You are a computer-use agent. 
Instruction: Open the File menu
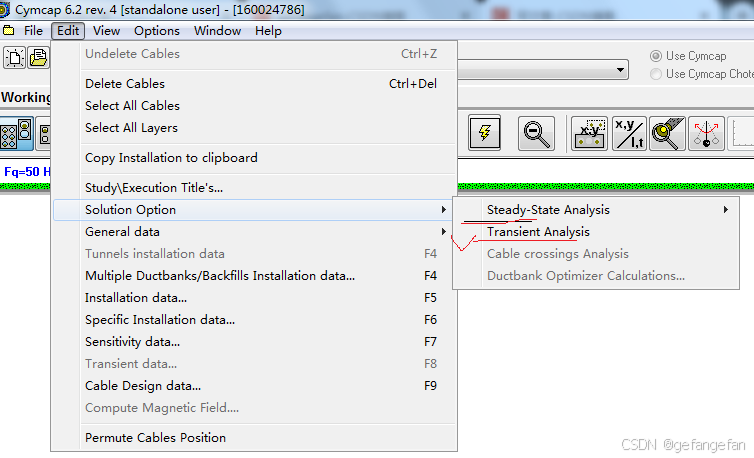point(33,31)
